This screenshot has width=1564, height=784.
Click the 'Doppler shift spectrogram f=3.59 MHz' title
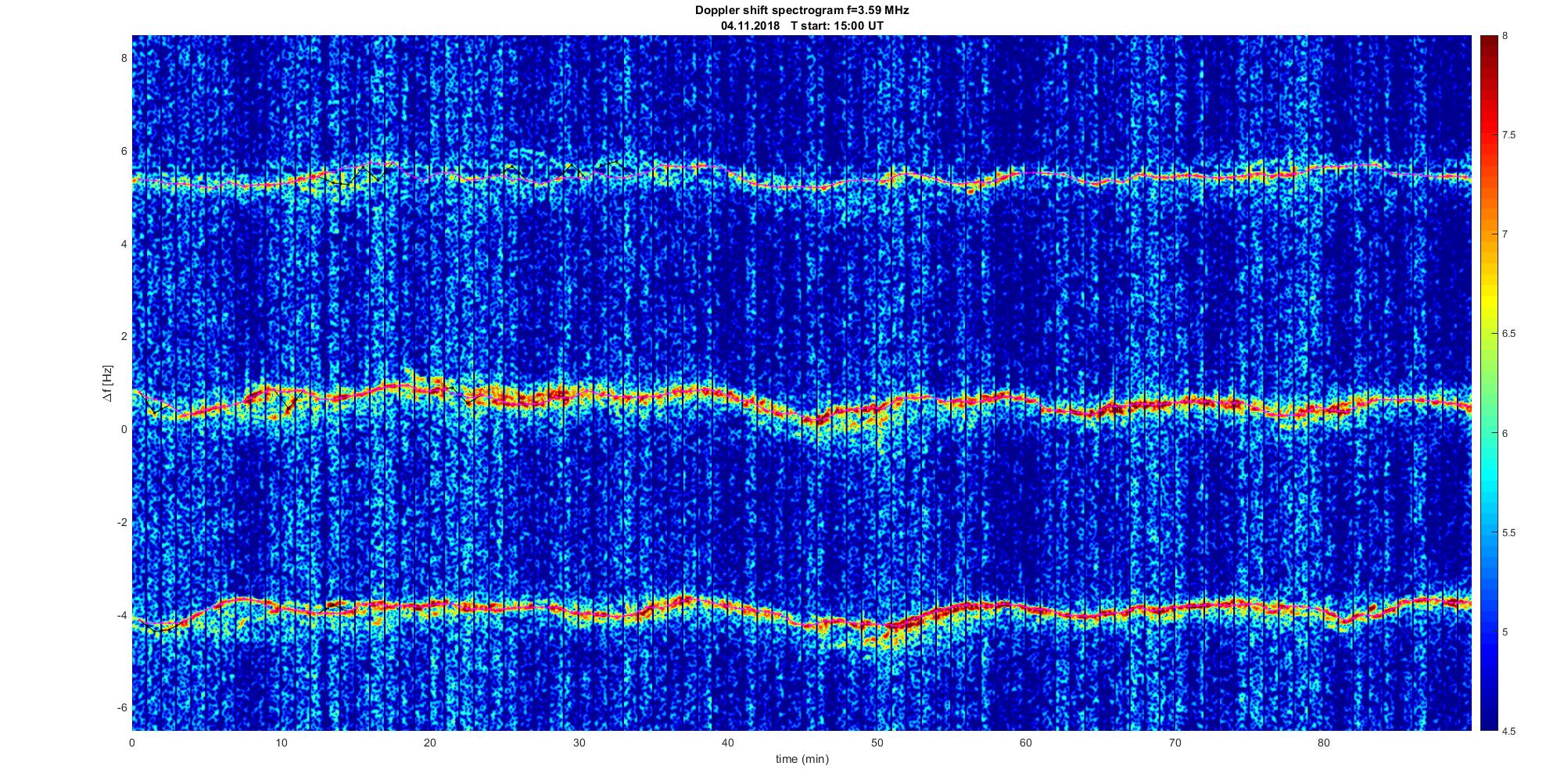802,10
